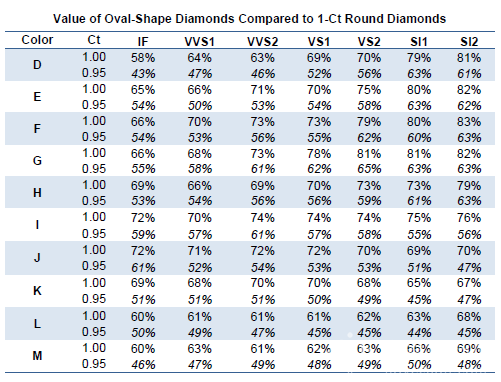Click the VVS1 column header

[199, 41]
